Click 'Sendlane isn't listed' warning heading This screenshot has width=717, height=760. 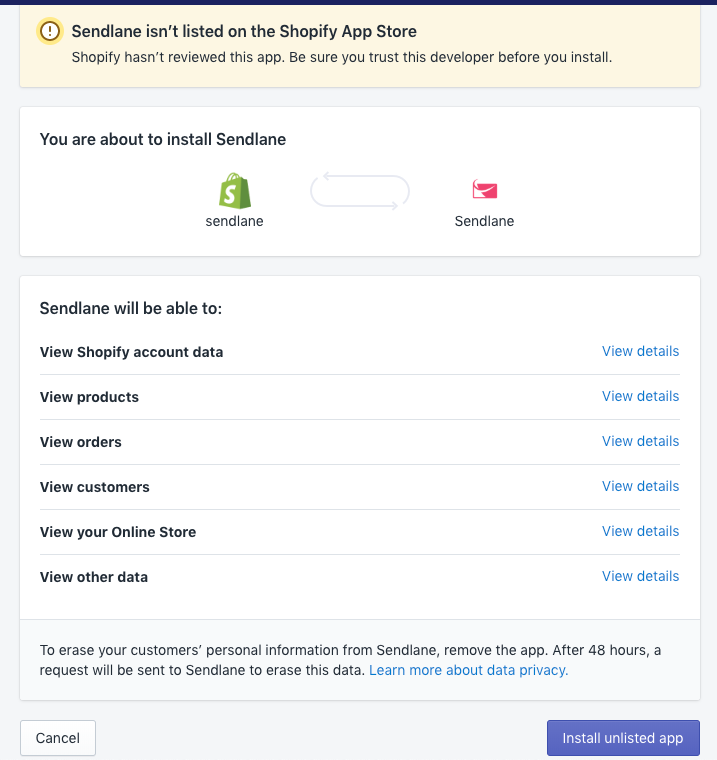[x=244, y=32]
